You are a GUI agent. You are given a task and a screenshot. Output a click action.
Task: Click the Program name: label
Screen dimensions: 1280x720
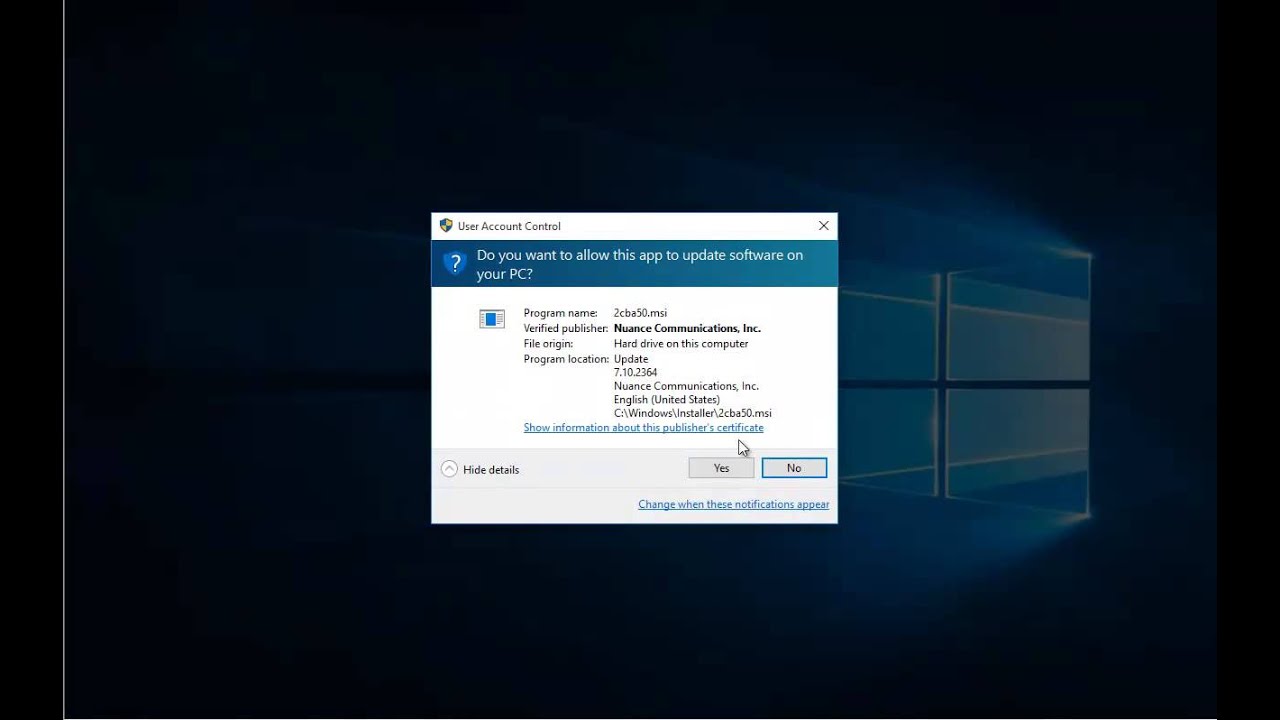(560, 313)
